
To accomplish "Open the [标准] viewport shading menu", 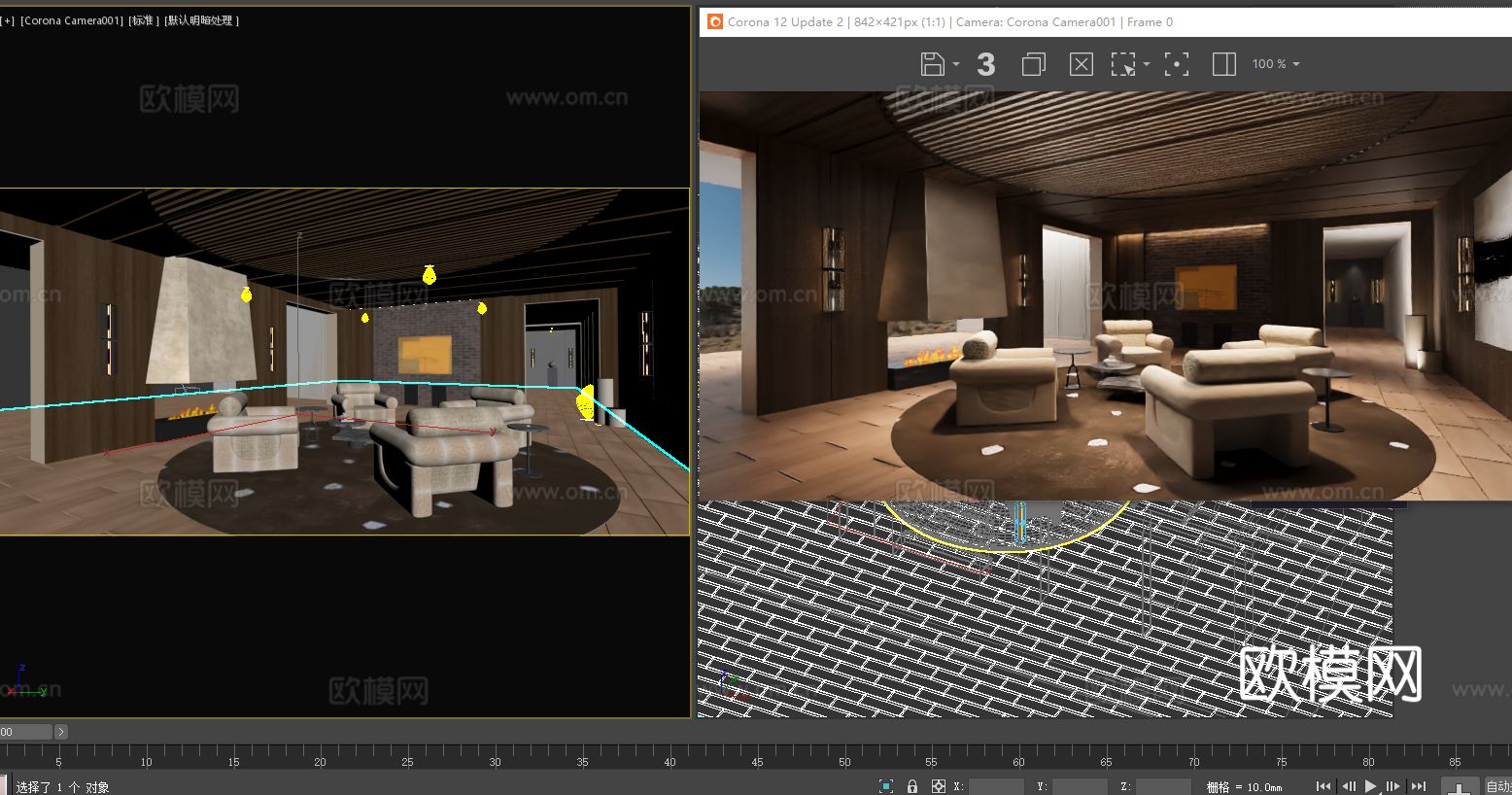I will (x=144, y=20).
